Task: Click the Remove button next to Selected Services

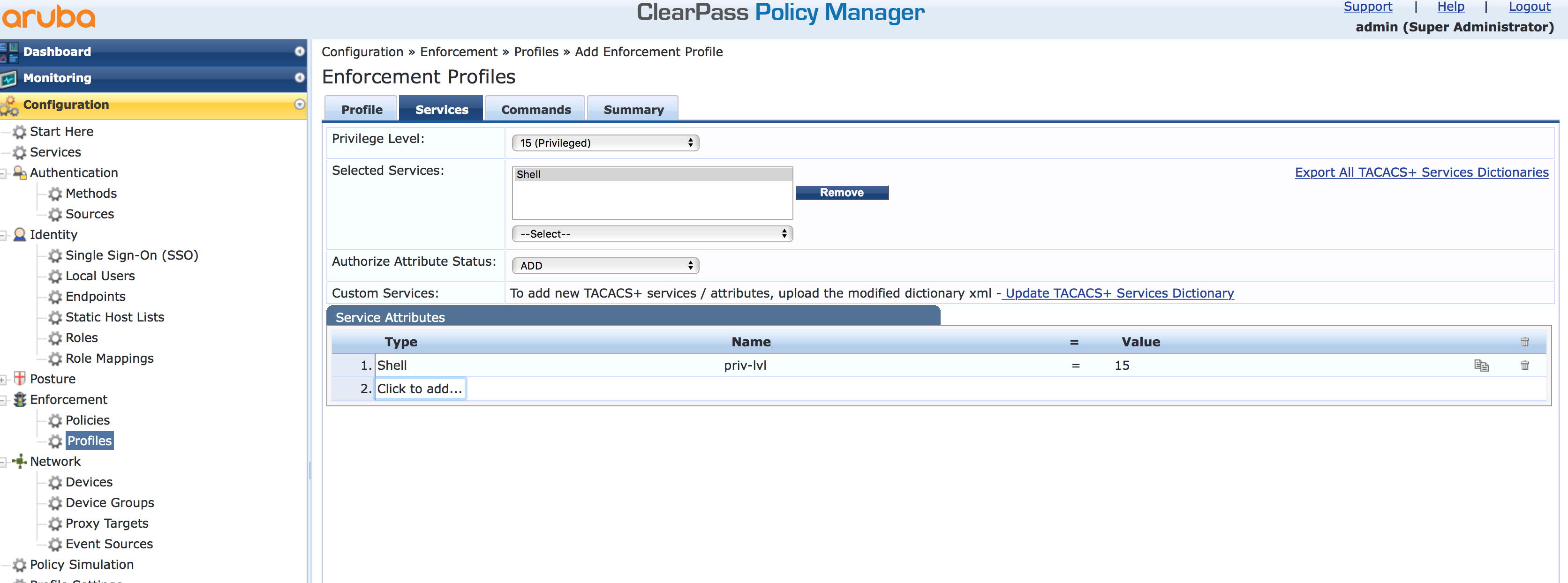Action: coord(842,192)
